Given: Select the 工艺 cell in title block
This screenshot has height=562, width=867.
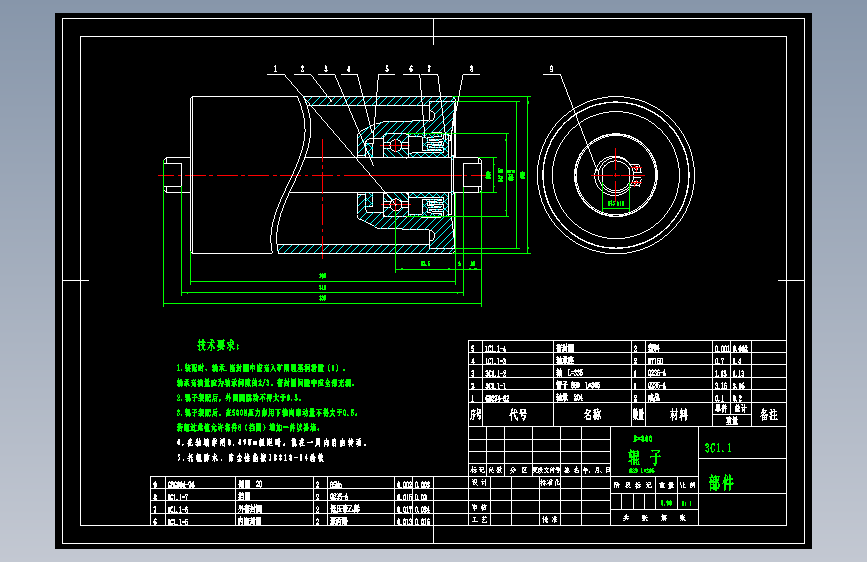Looking at the screenshot, I should (479, 519).
